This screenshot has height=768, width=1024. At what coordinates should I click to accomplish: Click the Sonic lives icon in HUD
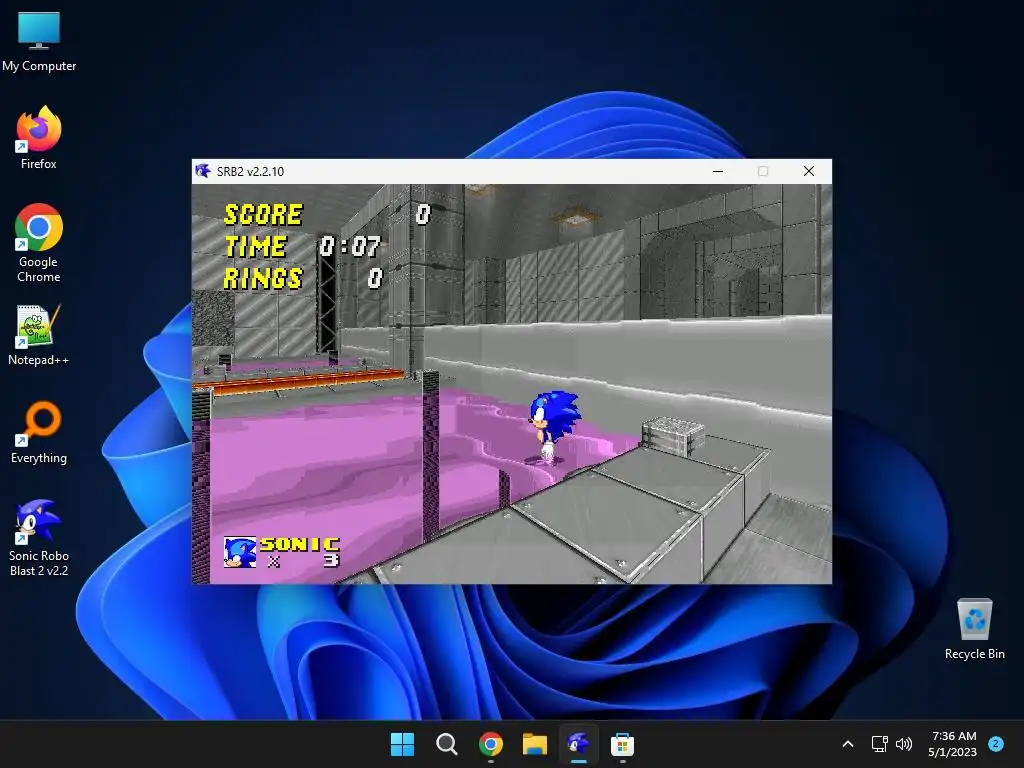coord(240,552)
